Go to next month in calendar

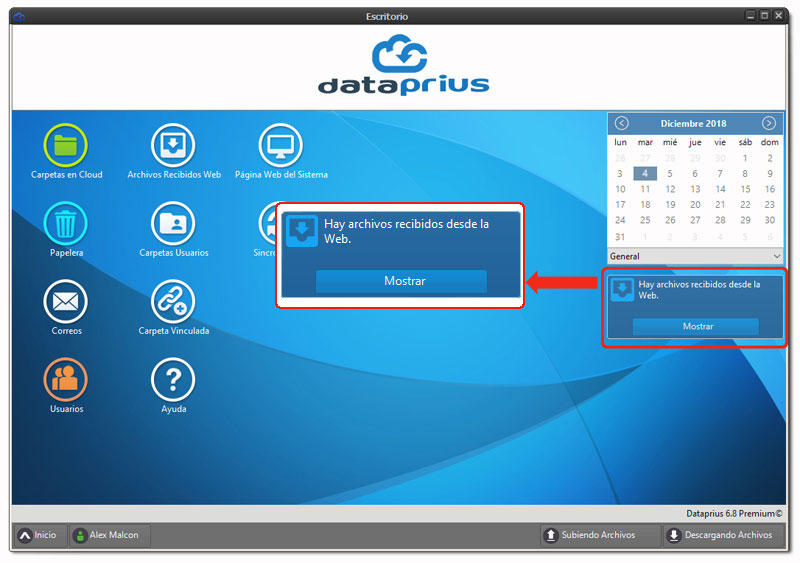click(x=768, y=123)
